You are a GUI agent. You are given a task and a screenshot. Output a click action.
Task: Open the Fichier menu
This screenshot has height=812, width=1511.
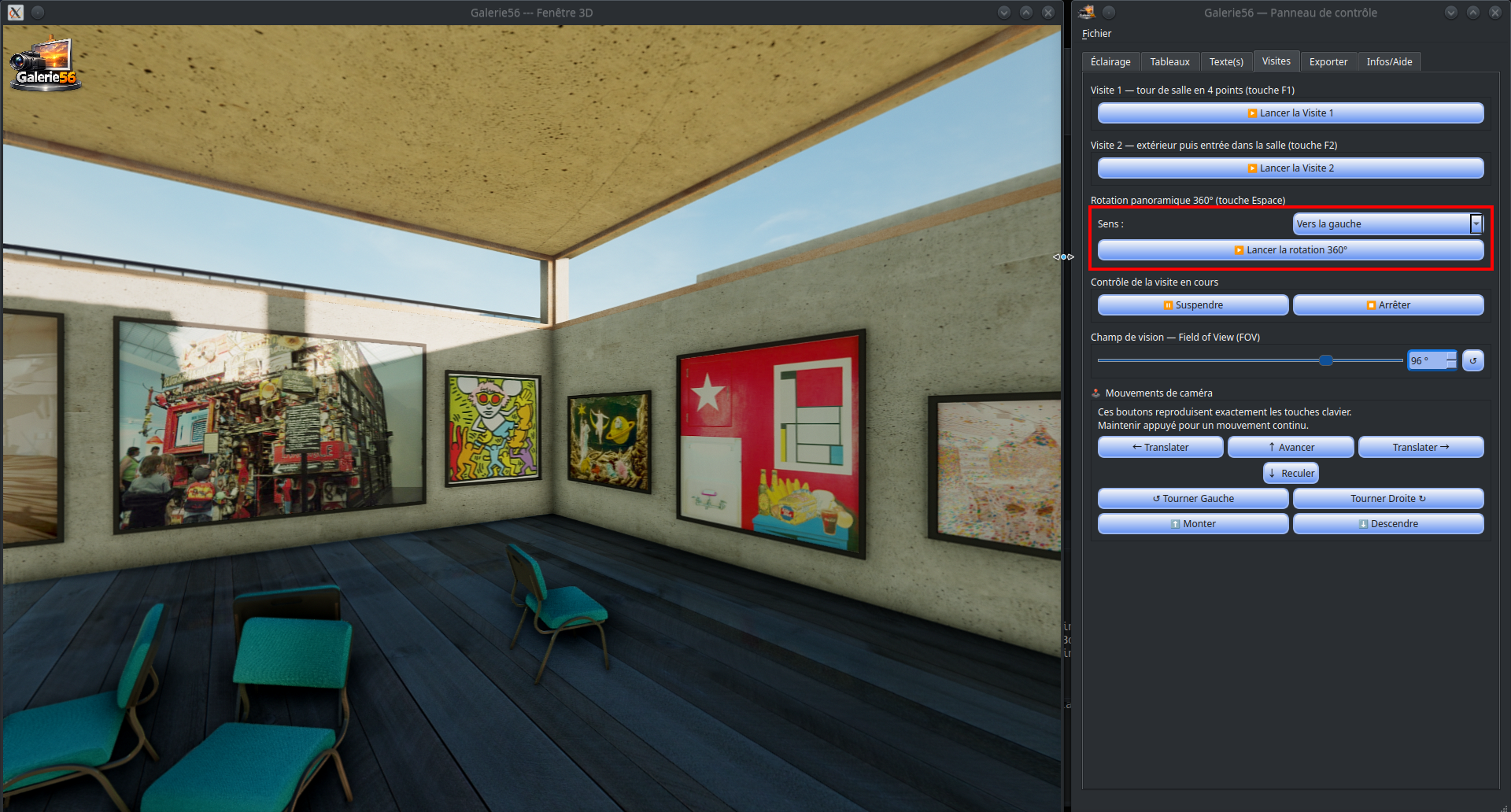tap(1096, 34)
